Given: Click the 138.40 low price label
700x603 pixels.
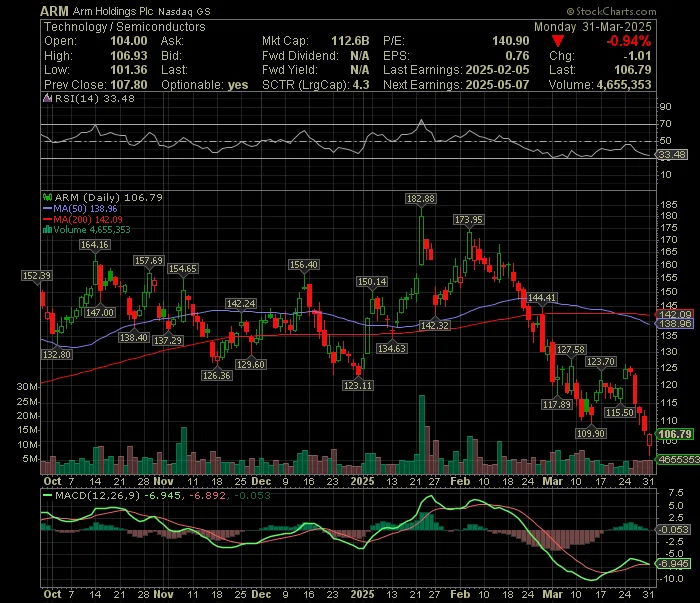Looking at the screenshot, I should click(x=134, y=337).
